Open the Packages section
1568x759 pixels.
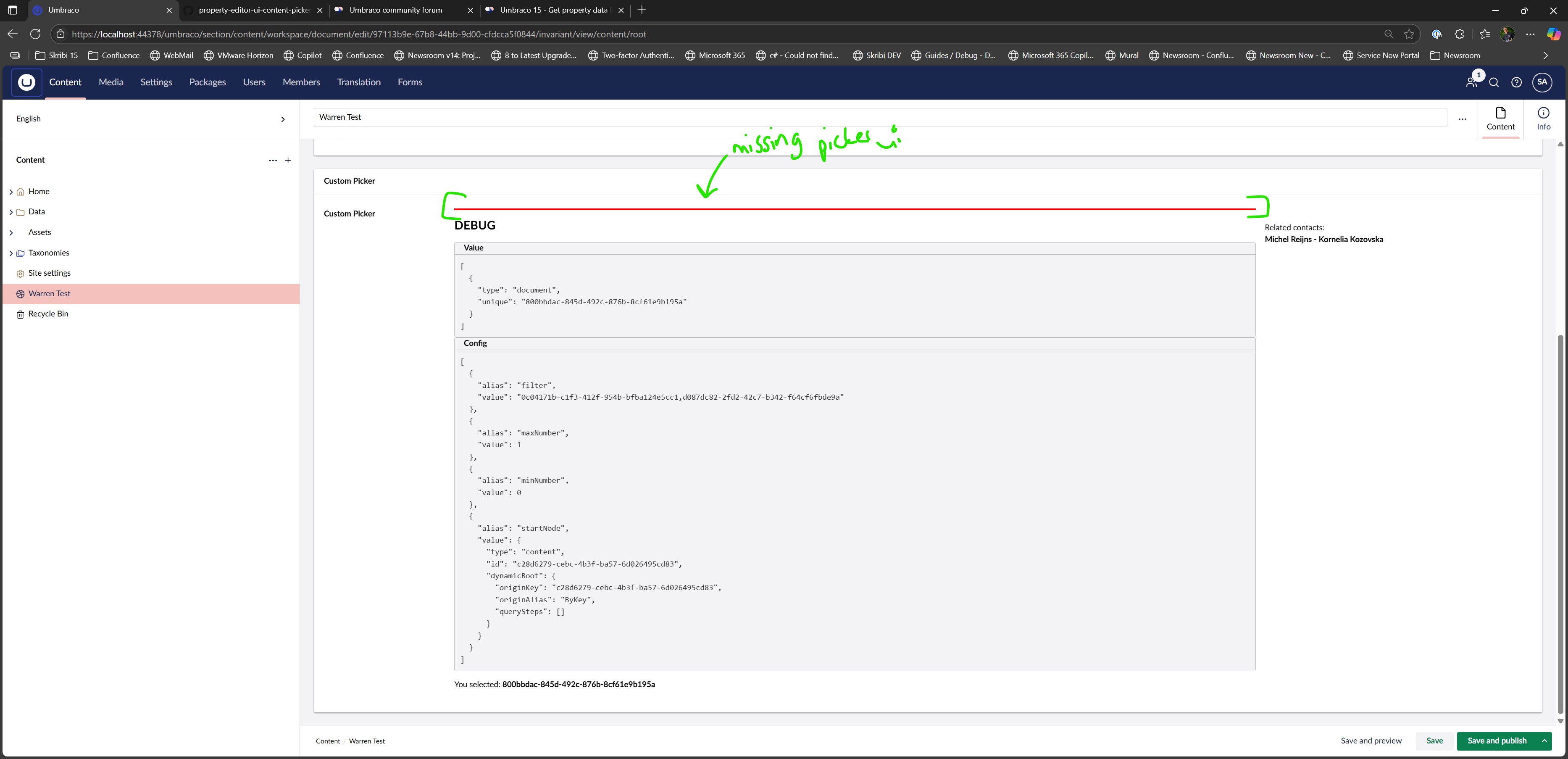coord(207,82)
